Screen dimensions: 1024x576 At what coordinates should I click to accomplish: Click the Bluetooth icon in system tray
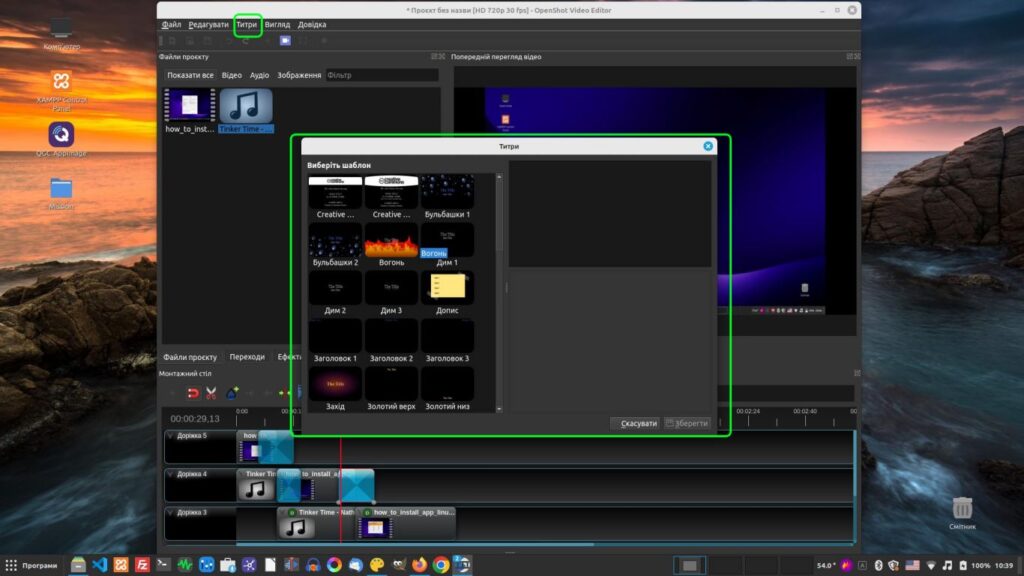tap(878, 566)
